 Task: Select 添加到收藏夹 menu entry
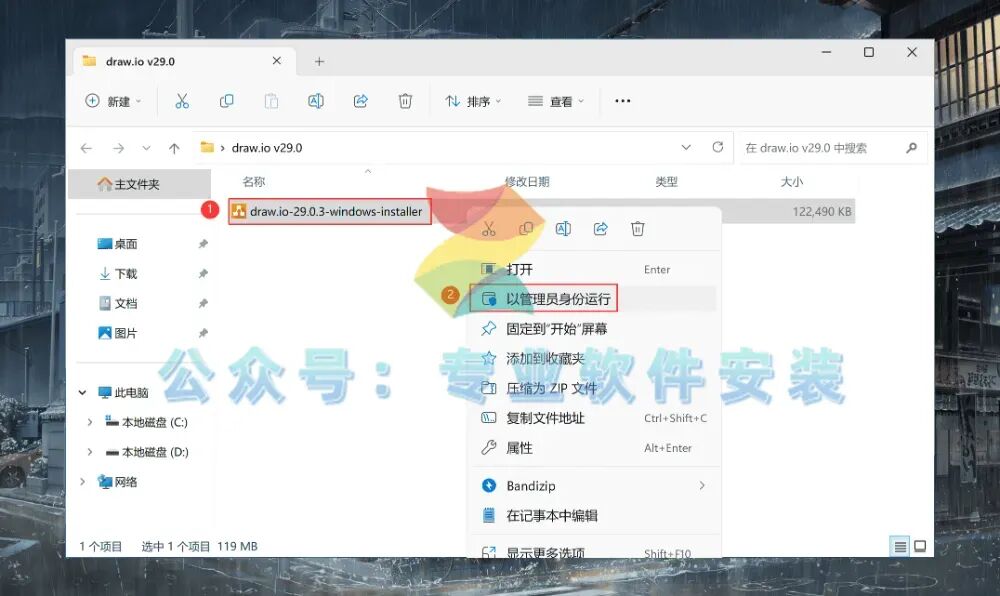(x=596, y=358)
